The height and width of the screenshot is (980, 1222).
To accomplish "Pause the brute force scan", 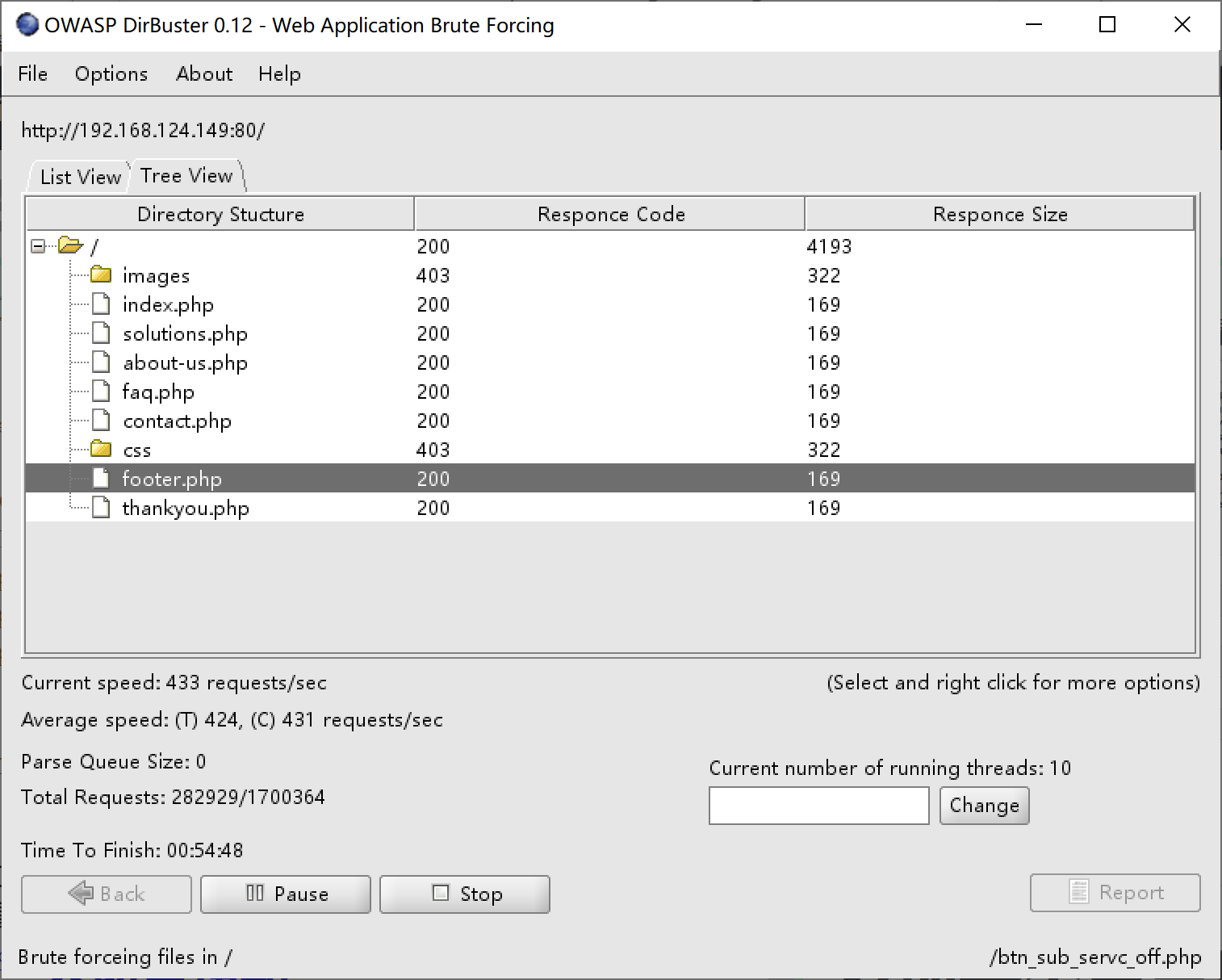I will click(x=286, y=894).
